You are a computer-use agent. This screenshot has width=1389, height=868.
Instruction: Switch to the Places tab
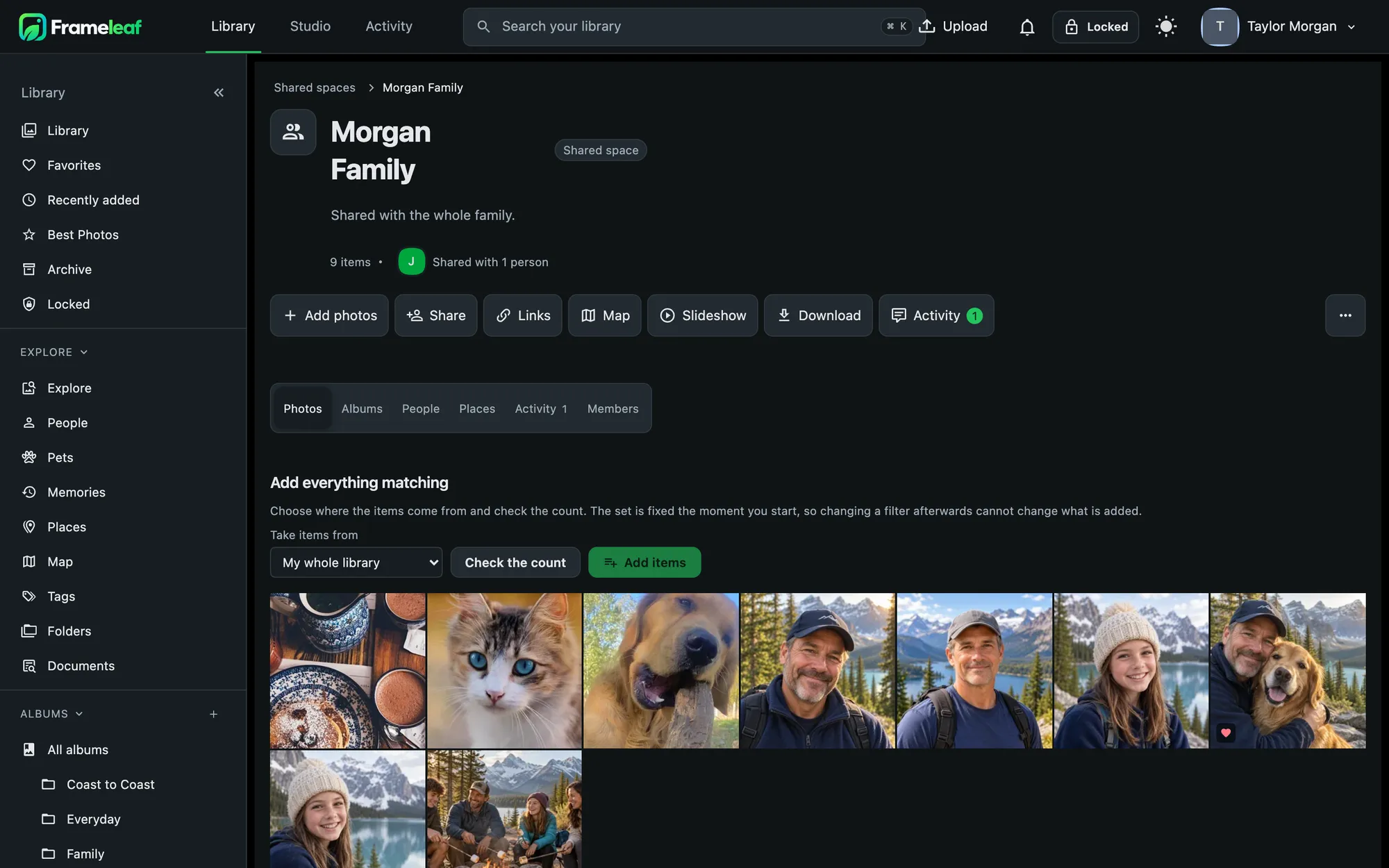[477, 409]
